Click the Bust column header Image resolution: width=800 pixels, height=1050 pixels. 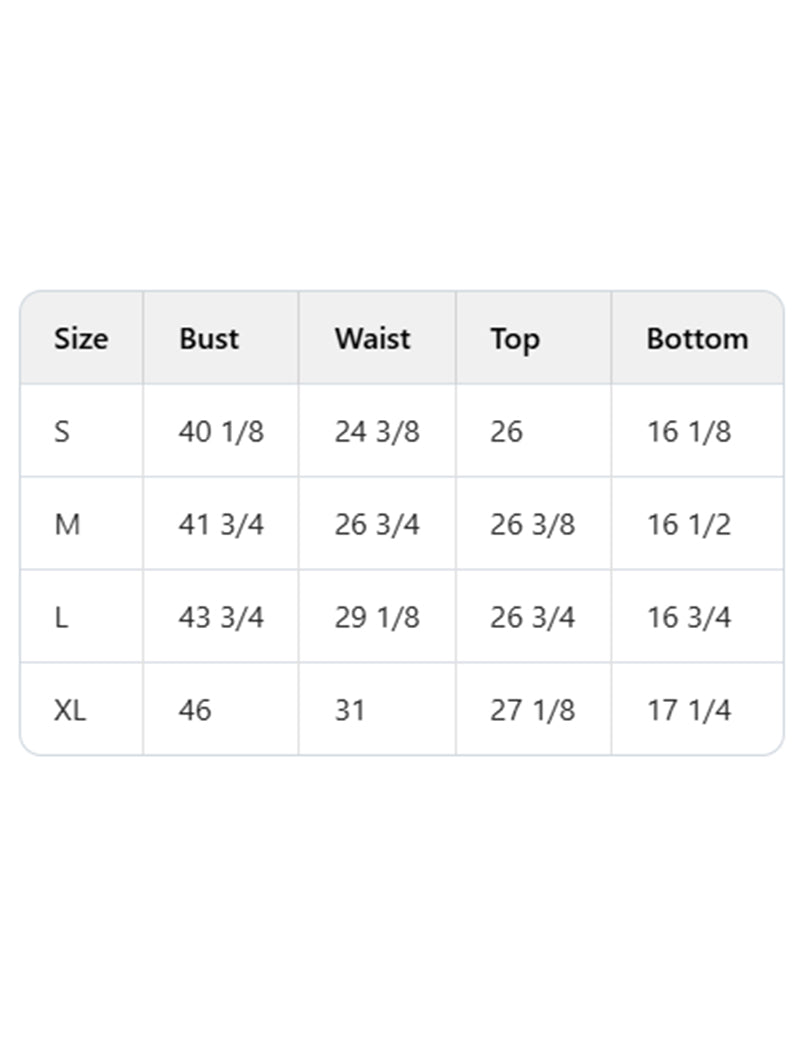209,339
